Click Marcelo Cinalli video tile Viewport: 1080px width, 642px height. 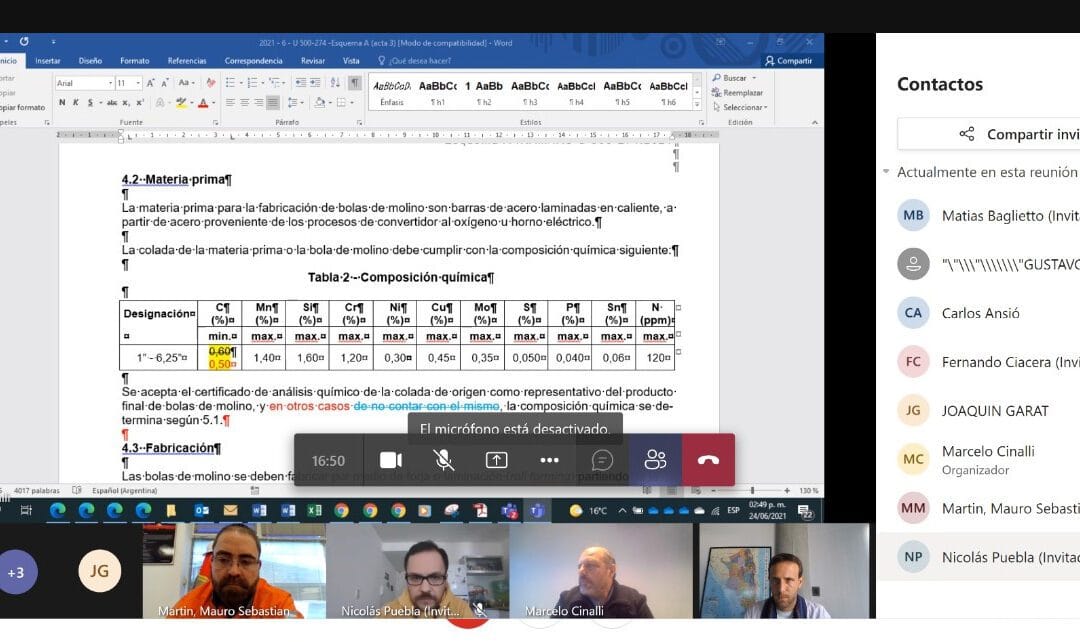pyautogui.click(x=601, y=570)
